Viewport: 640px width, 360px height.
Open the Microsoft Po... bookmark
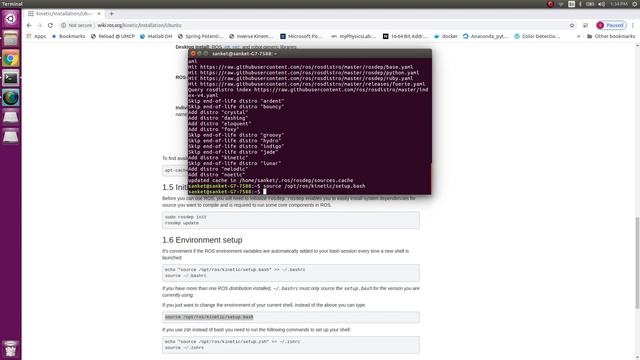point(301,36)
